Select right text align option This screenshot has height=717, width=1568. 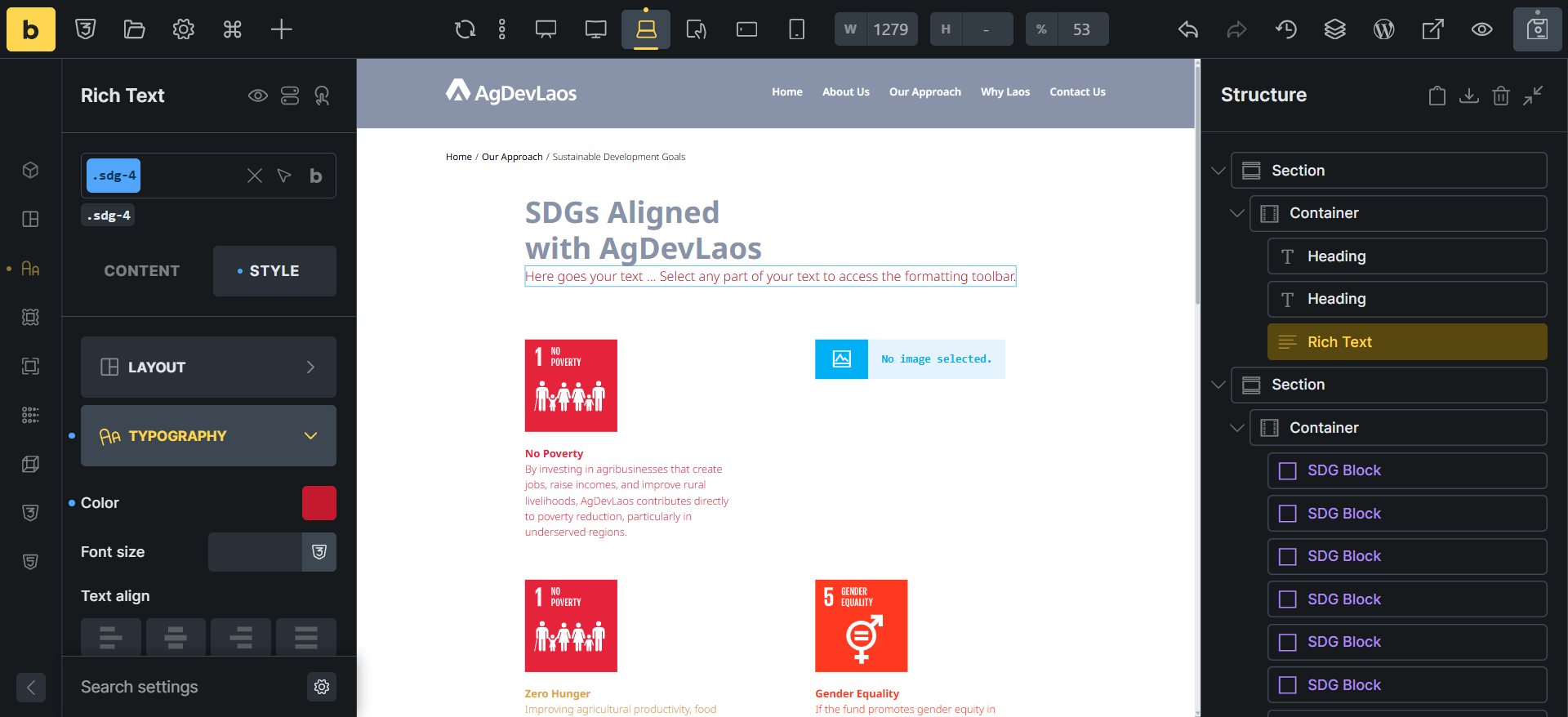point(241,637)
